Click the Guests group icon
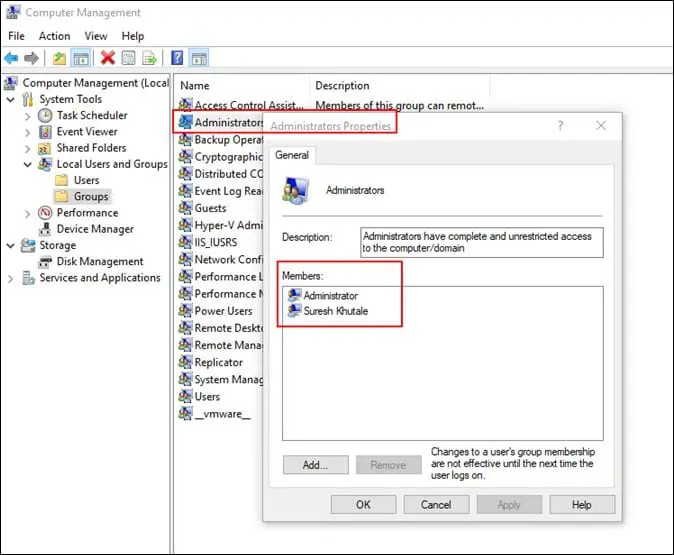 click(x=185, y=208)
